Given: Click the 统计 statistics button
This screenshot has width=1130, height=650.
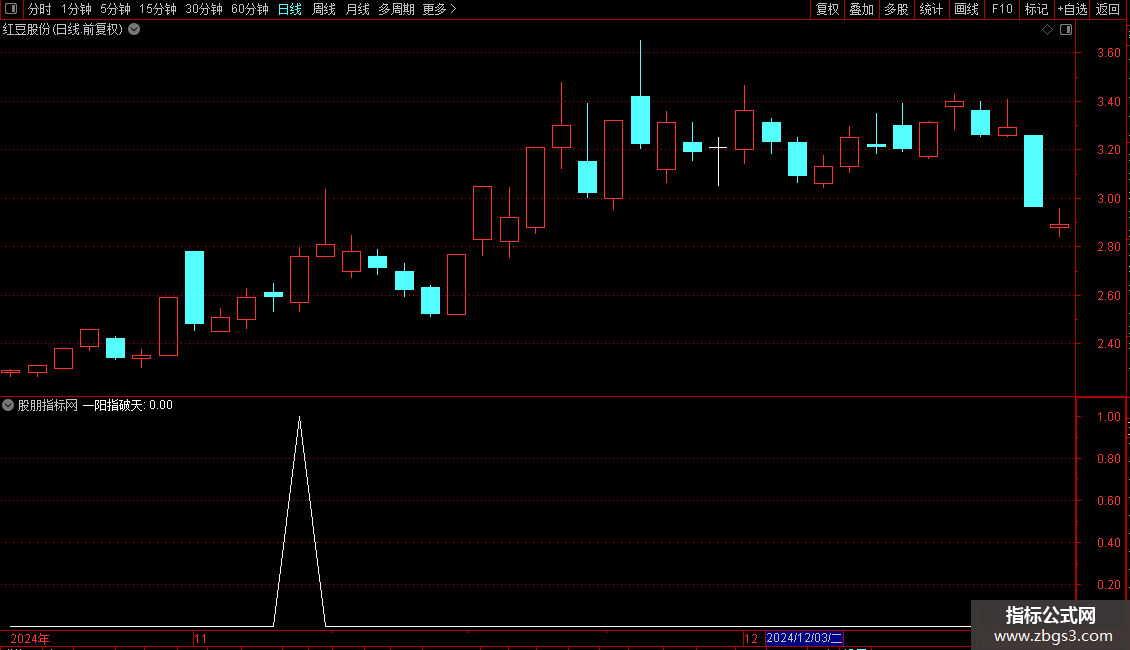Looking at the screenshot, I should 931,9.
